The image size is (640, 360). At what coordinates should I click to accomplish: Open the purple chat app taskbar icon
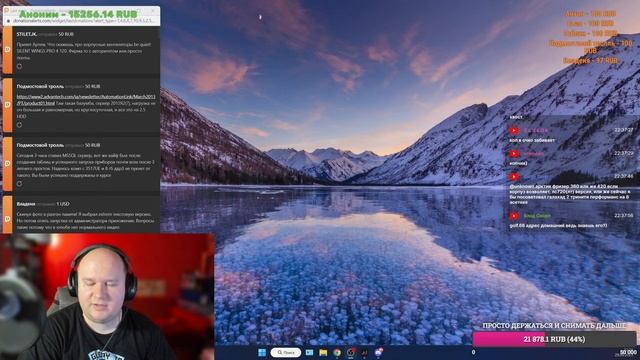pyautogui.click(x=379, y=352)
